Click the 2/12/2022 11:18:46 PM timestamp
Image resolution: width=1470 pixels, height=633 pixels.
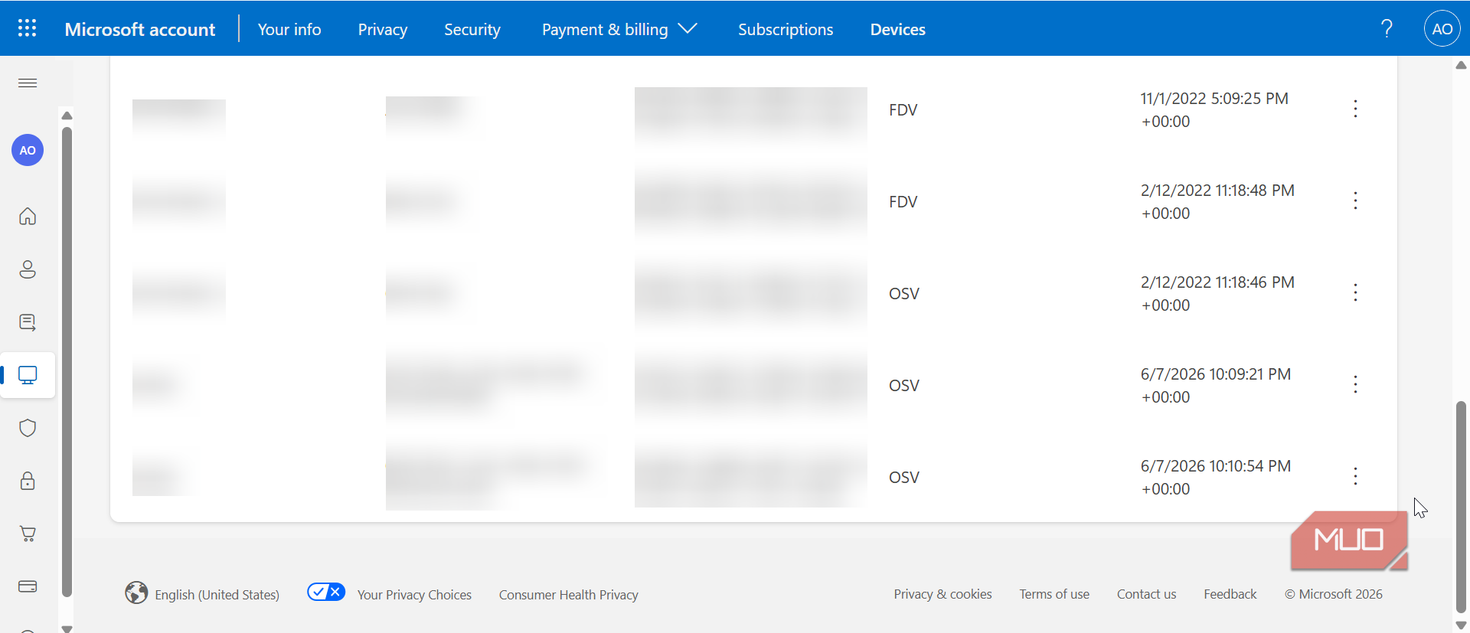1217,293
